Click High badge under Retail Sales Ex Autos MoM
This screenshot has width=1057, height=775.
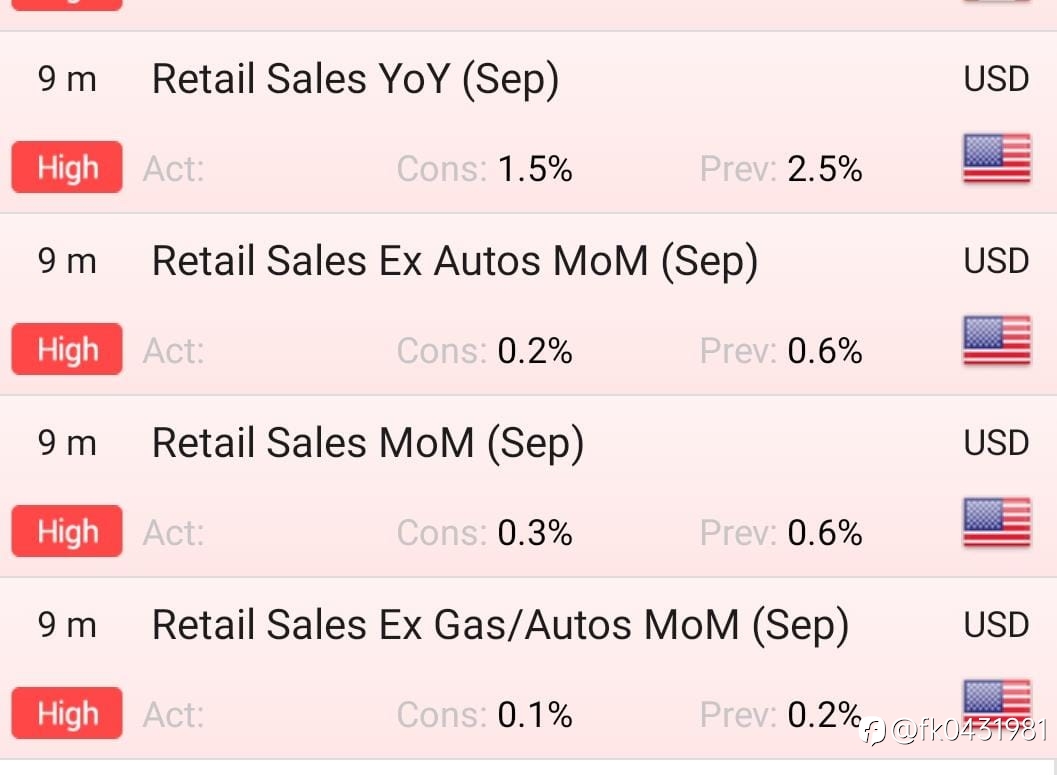(x=67, y=349)
